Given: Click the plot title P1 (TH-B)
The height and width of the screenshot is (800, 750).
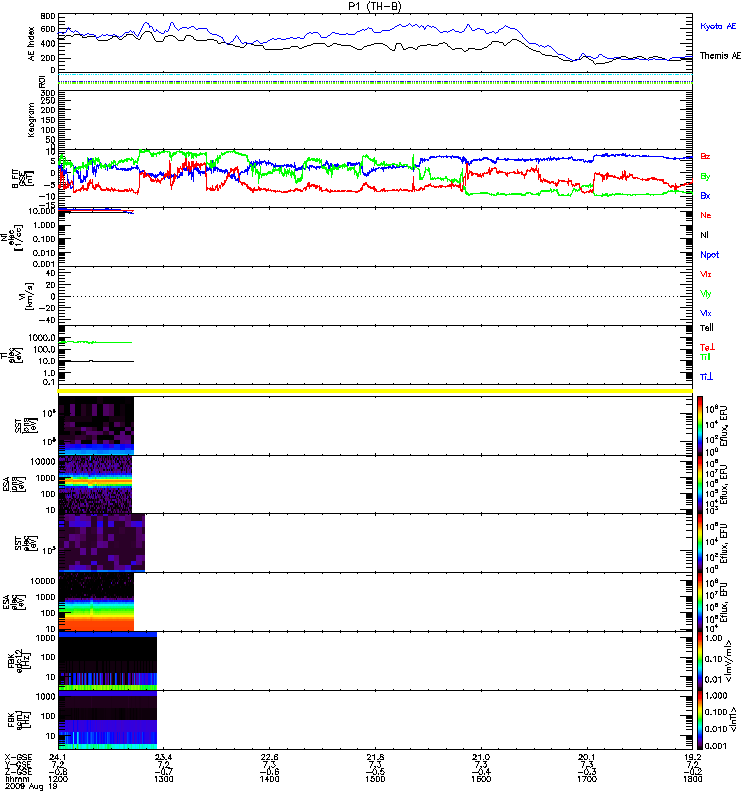Looking at the screenshot, I should click(x=375, y=6).
